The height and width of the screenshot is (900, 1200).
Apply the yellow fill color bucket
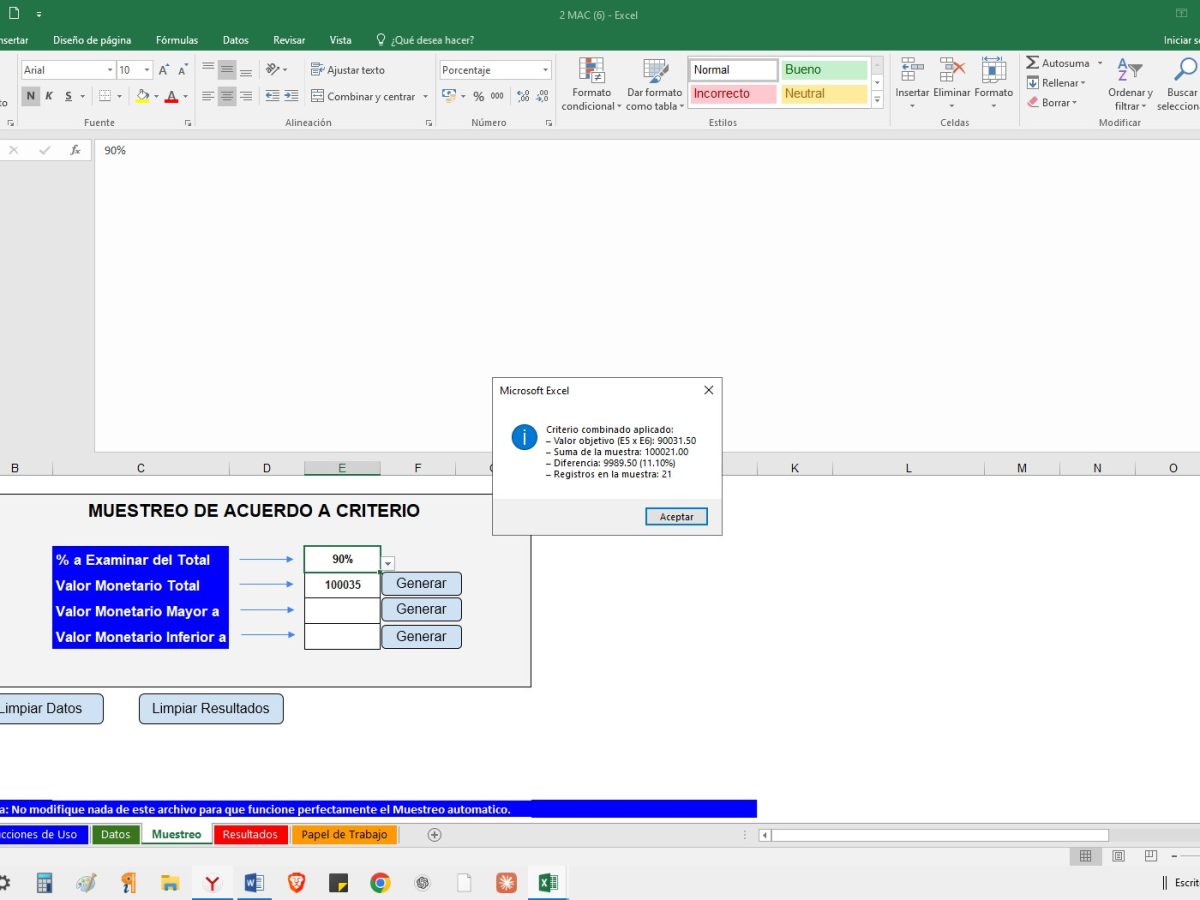(142, 96)
